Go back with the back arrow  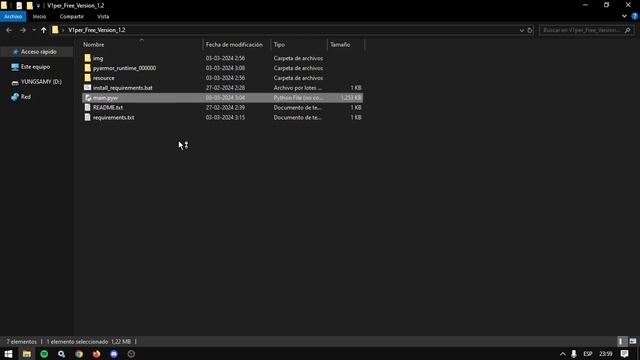point(9,30)
